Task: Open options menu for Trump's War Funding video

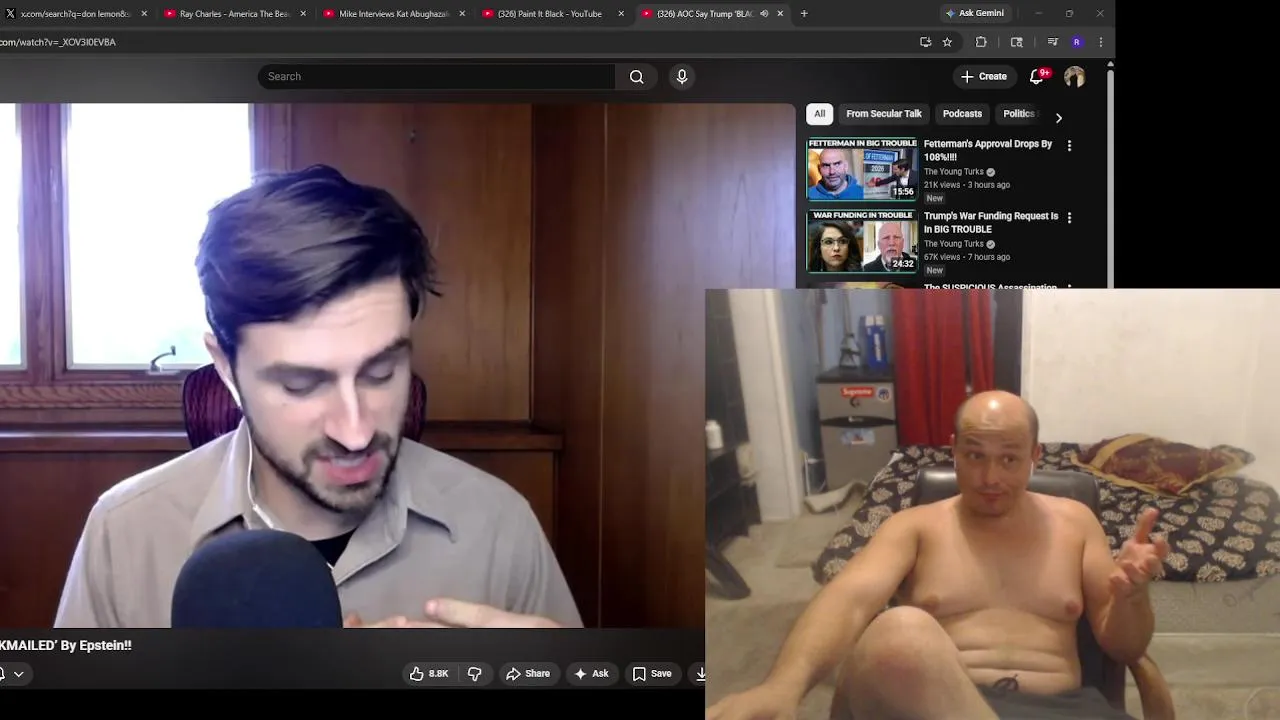Action: coord(1069,218)
